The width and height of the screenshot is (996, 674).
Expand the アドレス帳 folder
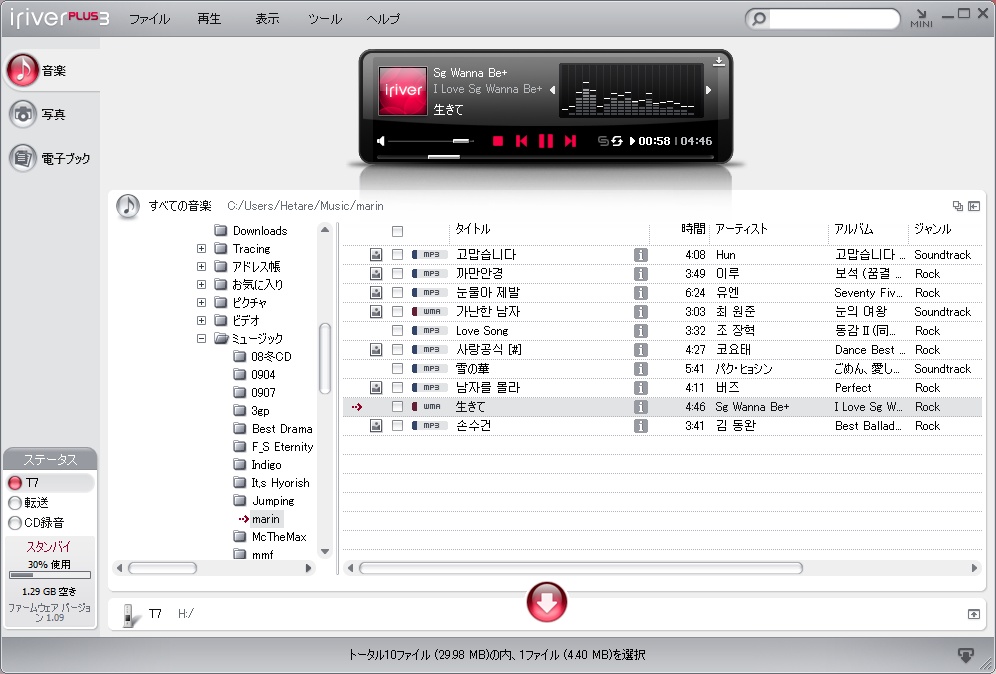201,267
